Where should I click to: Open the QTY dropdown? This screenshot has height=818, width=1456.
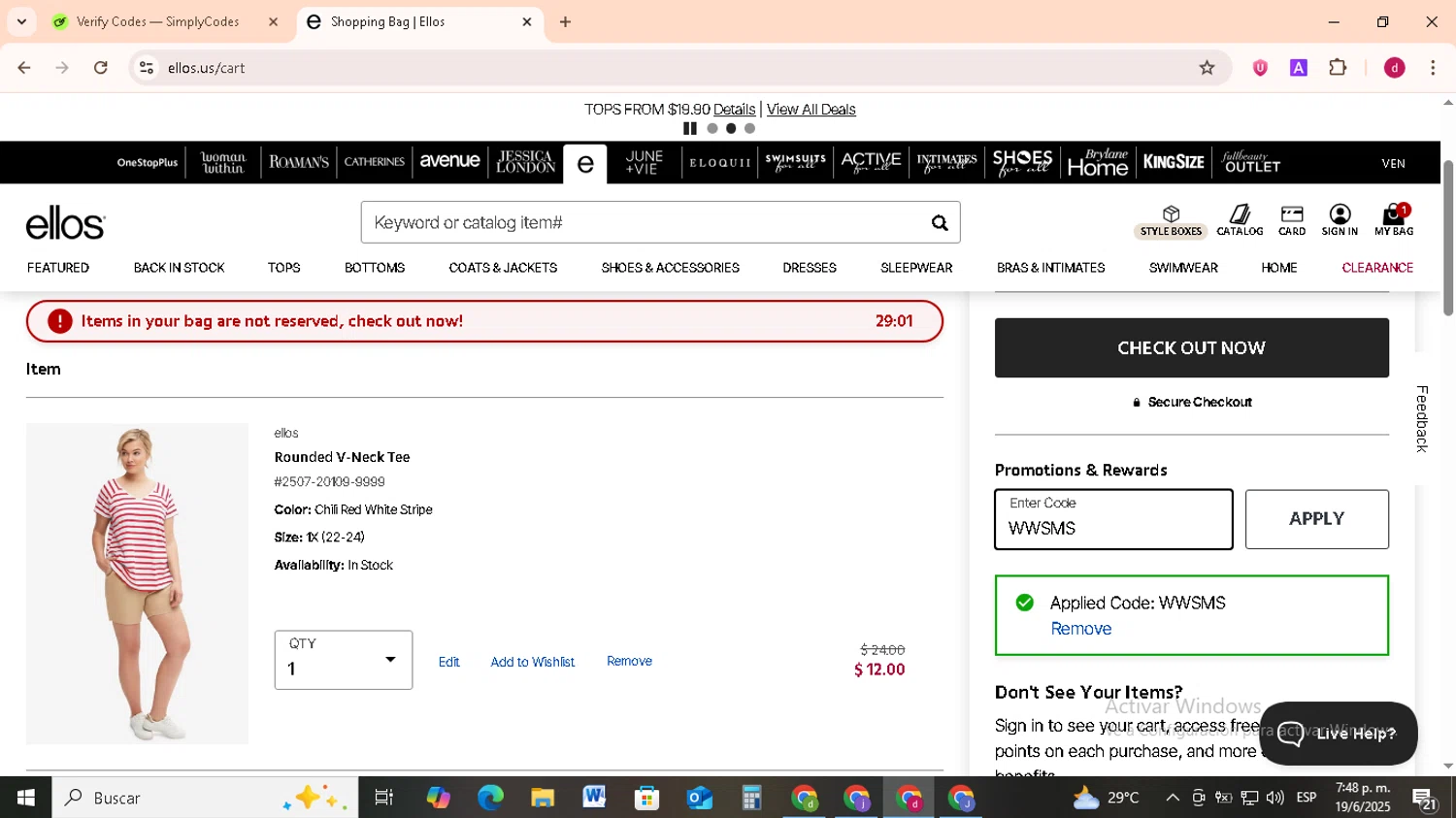344,660
